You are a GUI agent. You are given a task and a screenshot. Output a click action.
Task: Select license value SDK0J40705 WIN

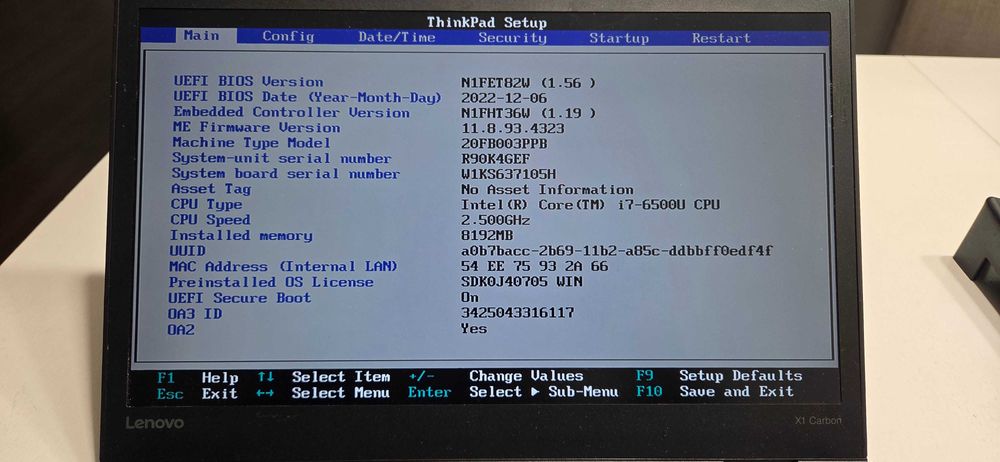click(521, 282)
